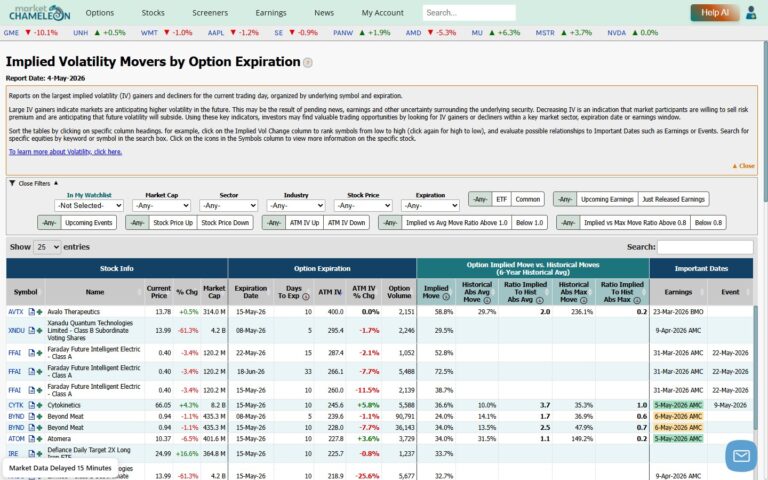
Task: Open the Industry dropdown
Action: [296, 205]
